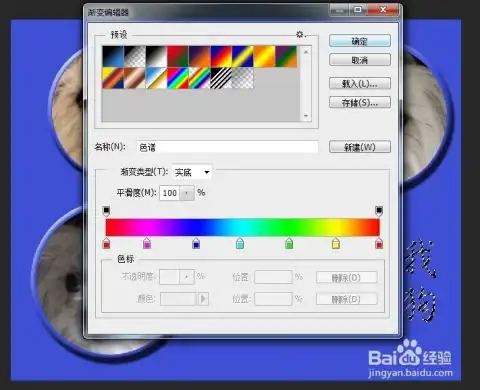Click the 颜色 color swatch box
Viewport: 480px width, 390px height.
click(178, 299)
